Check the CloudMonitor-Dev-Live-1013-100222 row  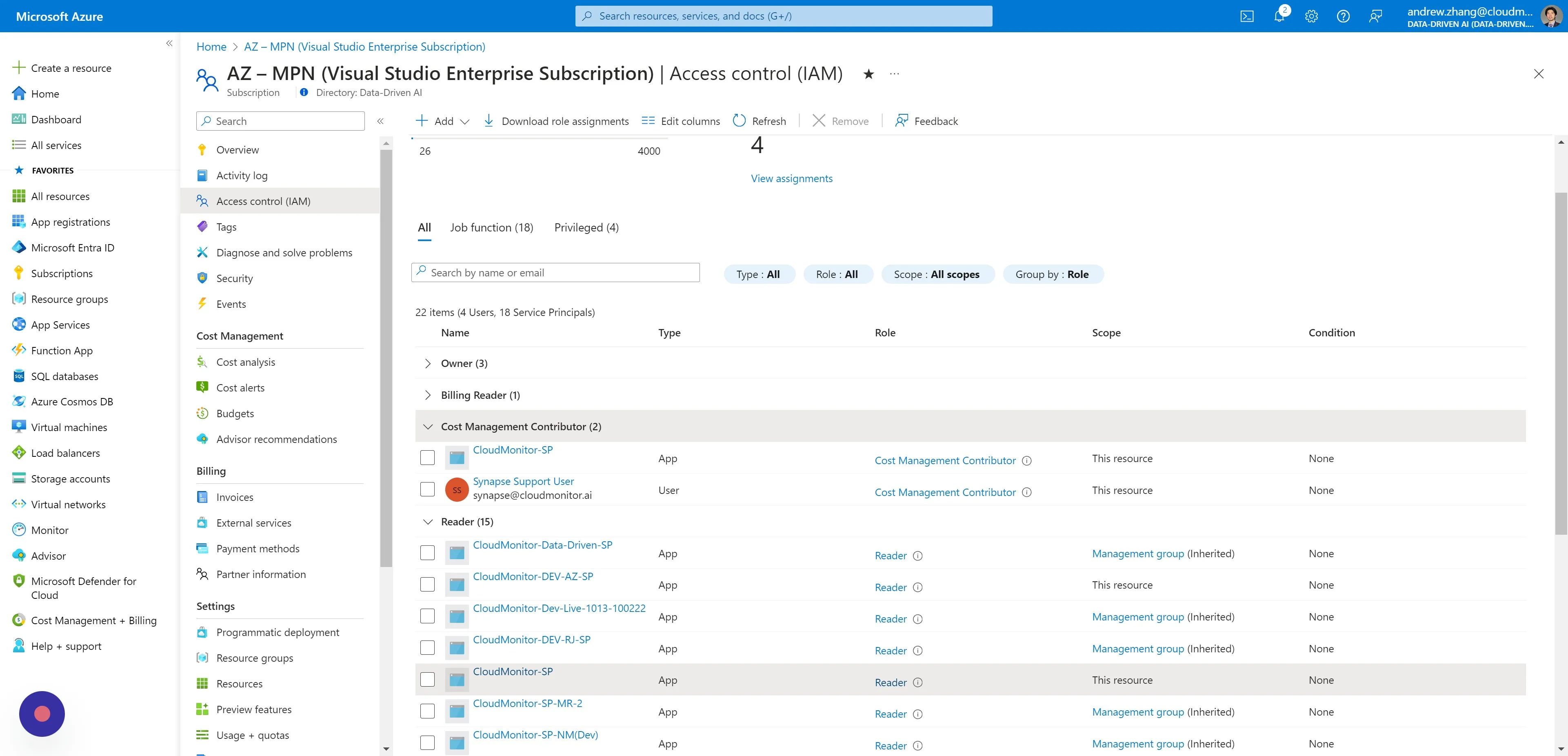coord(427,616)
